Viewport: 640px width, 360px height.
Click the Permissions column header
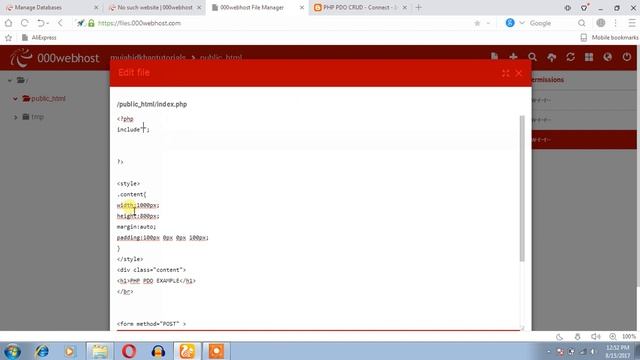(x=548, y=80)
